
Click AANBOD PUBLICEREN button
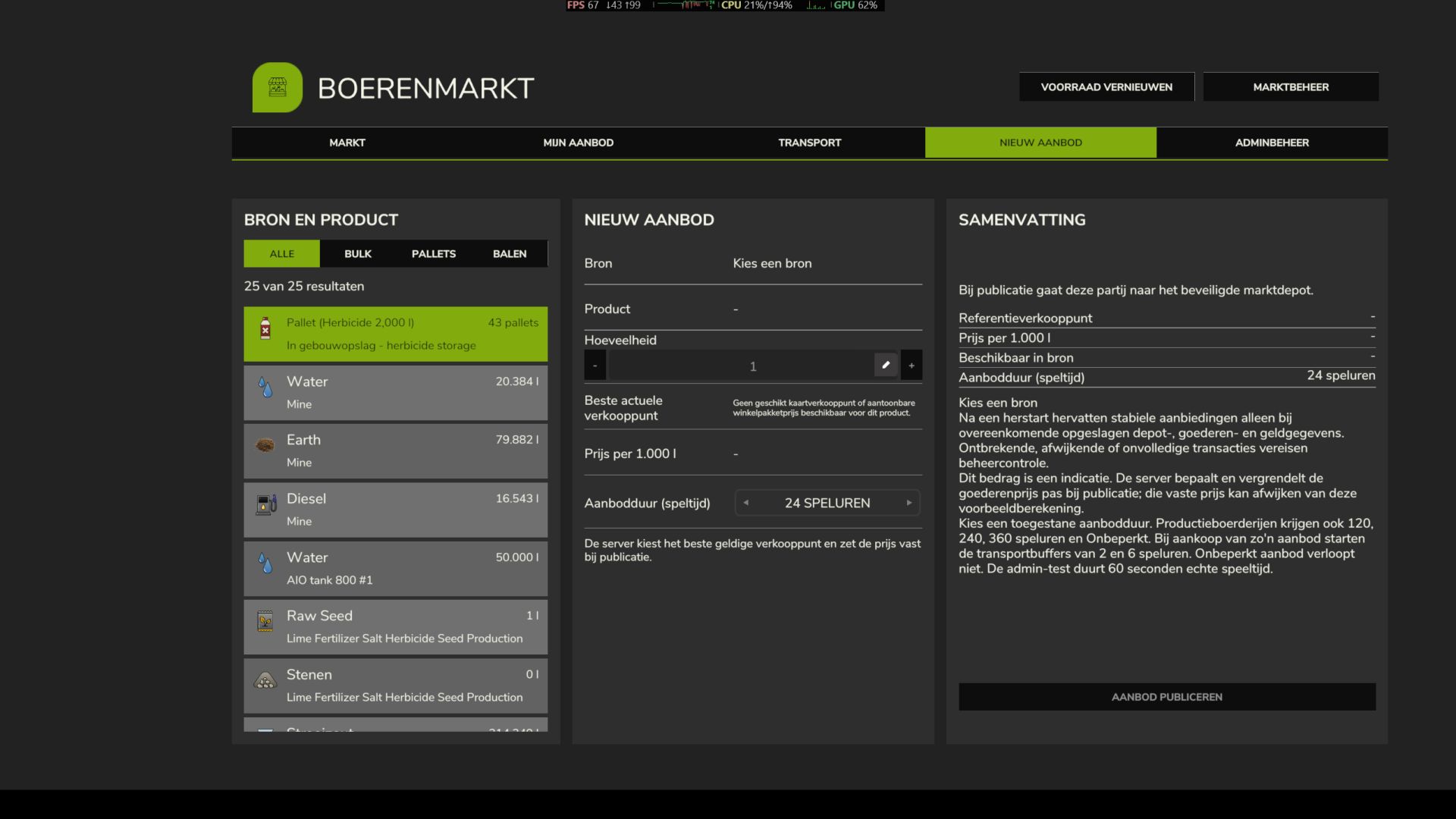tap(1167, 697)
